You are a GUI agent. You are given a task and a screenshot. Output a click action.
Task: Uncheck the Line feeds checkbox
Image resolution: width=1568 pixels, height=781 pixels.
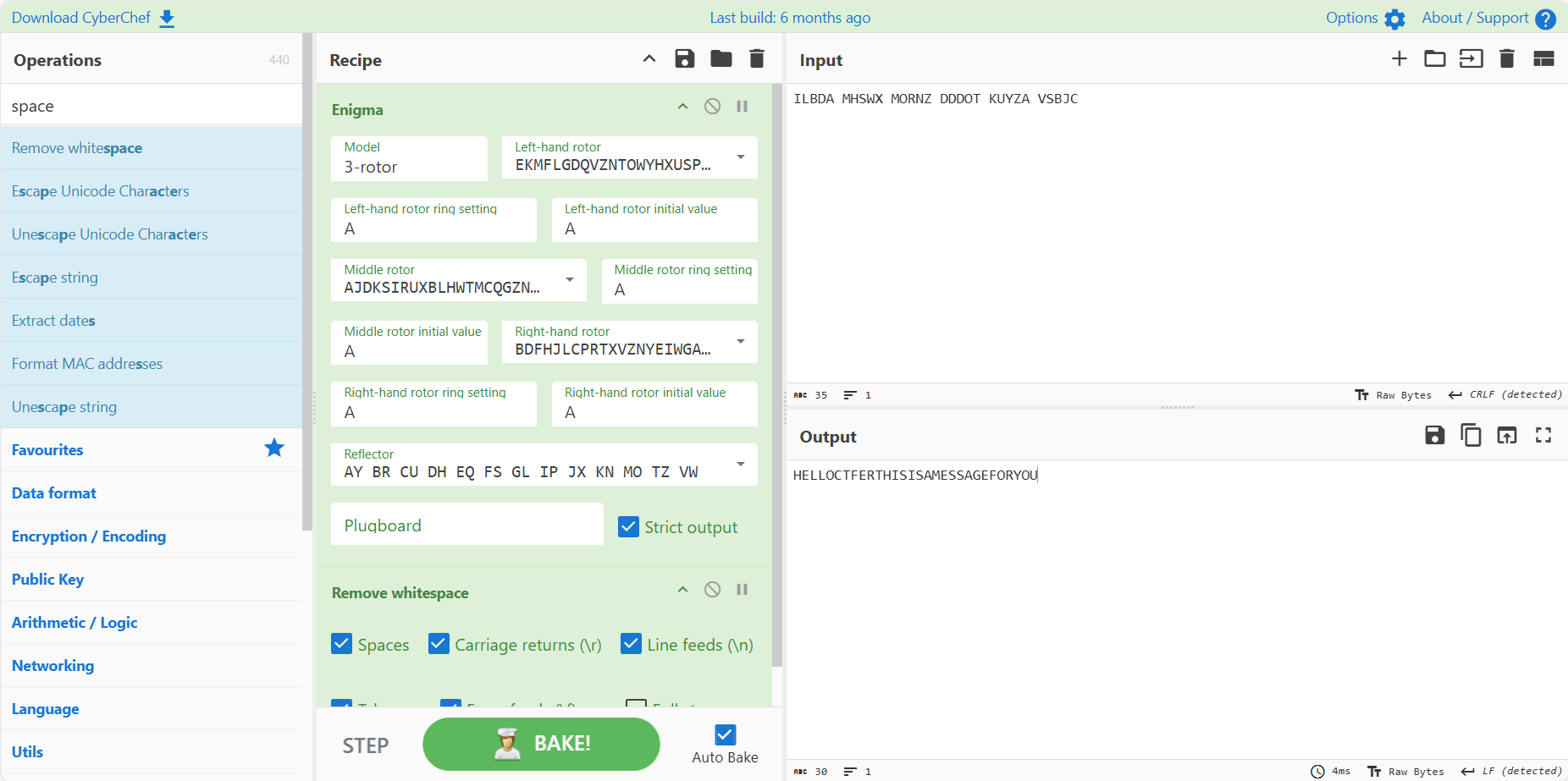[631, 644]
